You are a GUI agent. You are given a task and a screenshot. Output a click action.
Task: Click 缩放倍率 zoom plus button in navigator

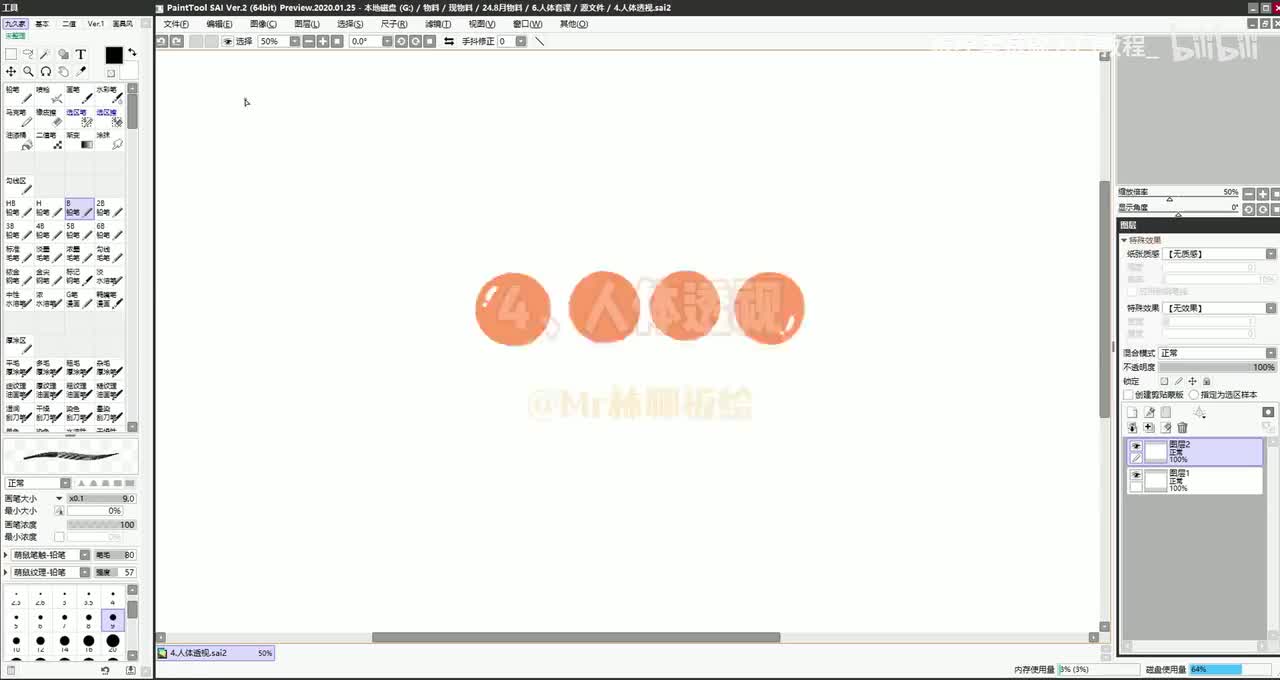click(1262, 193)
